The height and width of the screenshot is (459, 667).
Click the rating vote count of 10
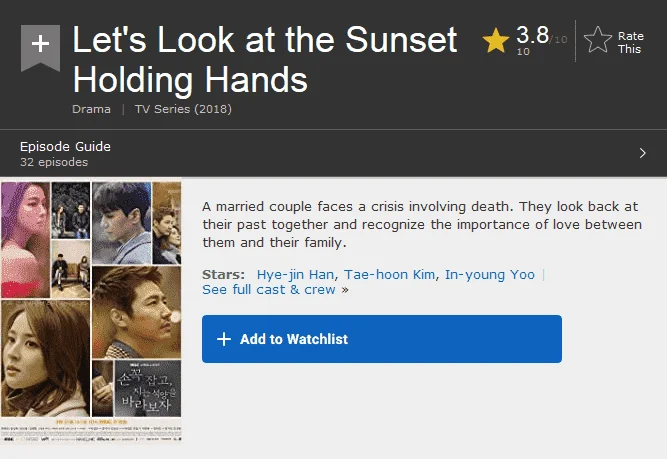tap(523, 51)
